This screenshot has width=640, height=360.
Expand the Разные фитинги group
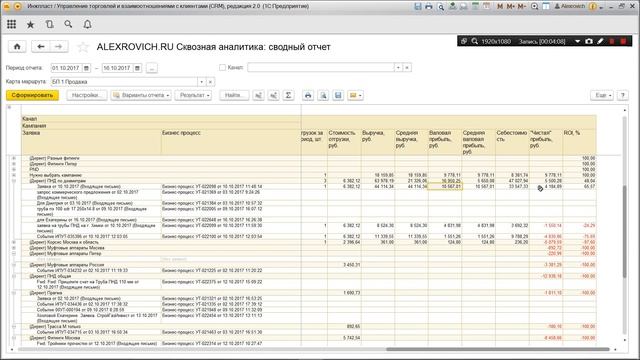[13, 158]
